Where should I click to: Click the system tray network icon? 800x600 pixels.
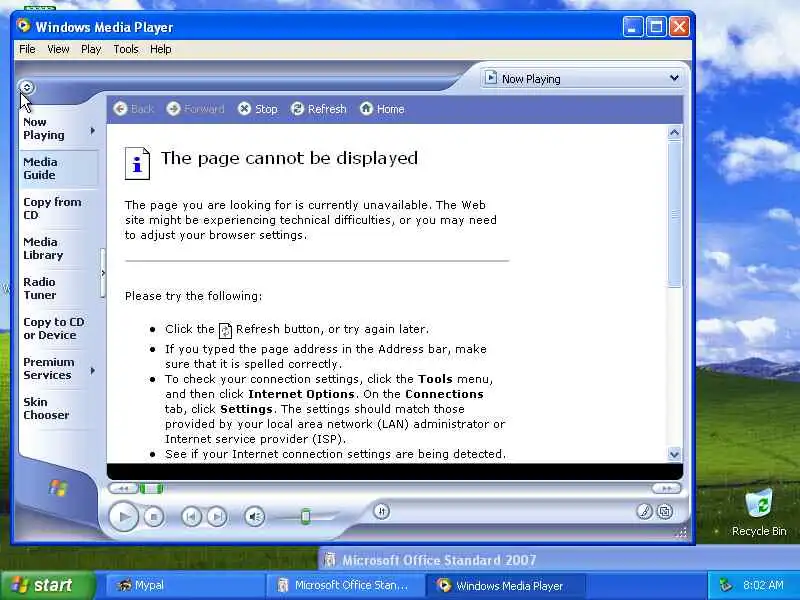pos(725,585)
